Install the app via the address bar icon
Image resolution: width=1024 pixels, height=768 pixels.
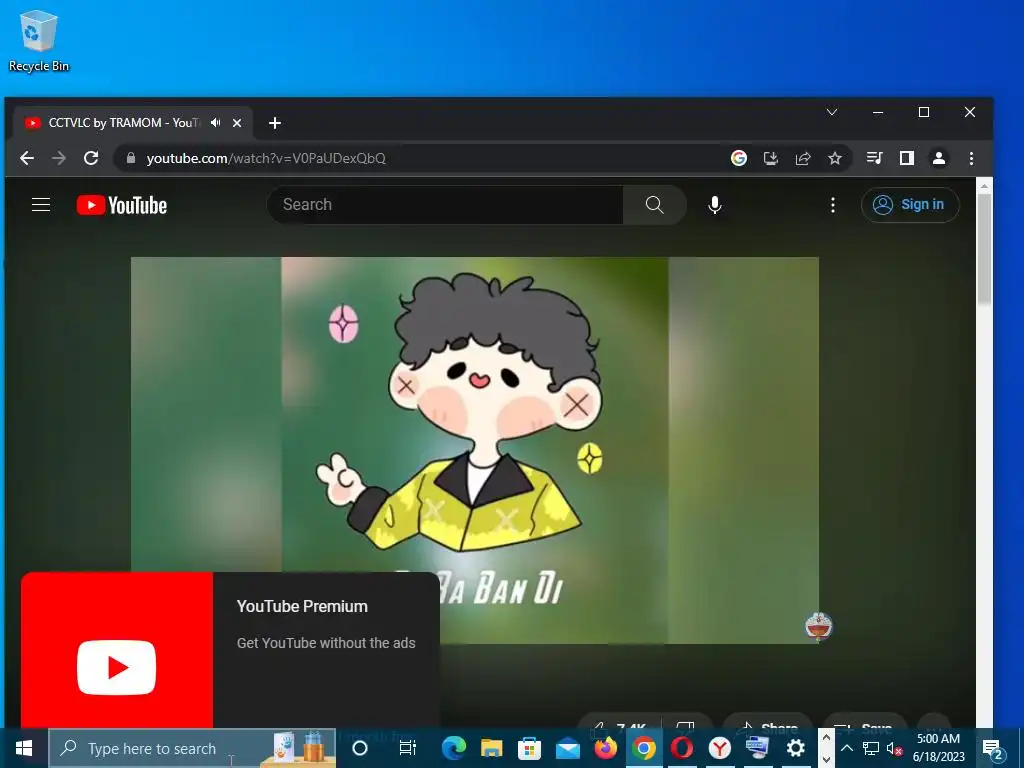click(771, 158)
